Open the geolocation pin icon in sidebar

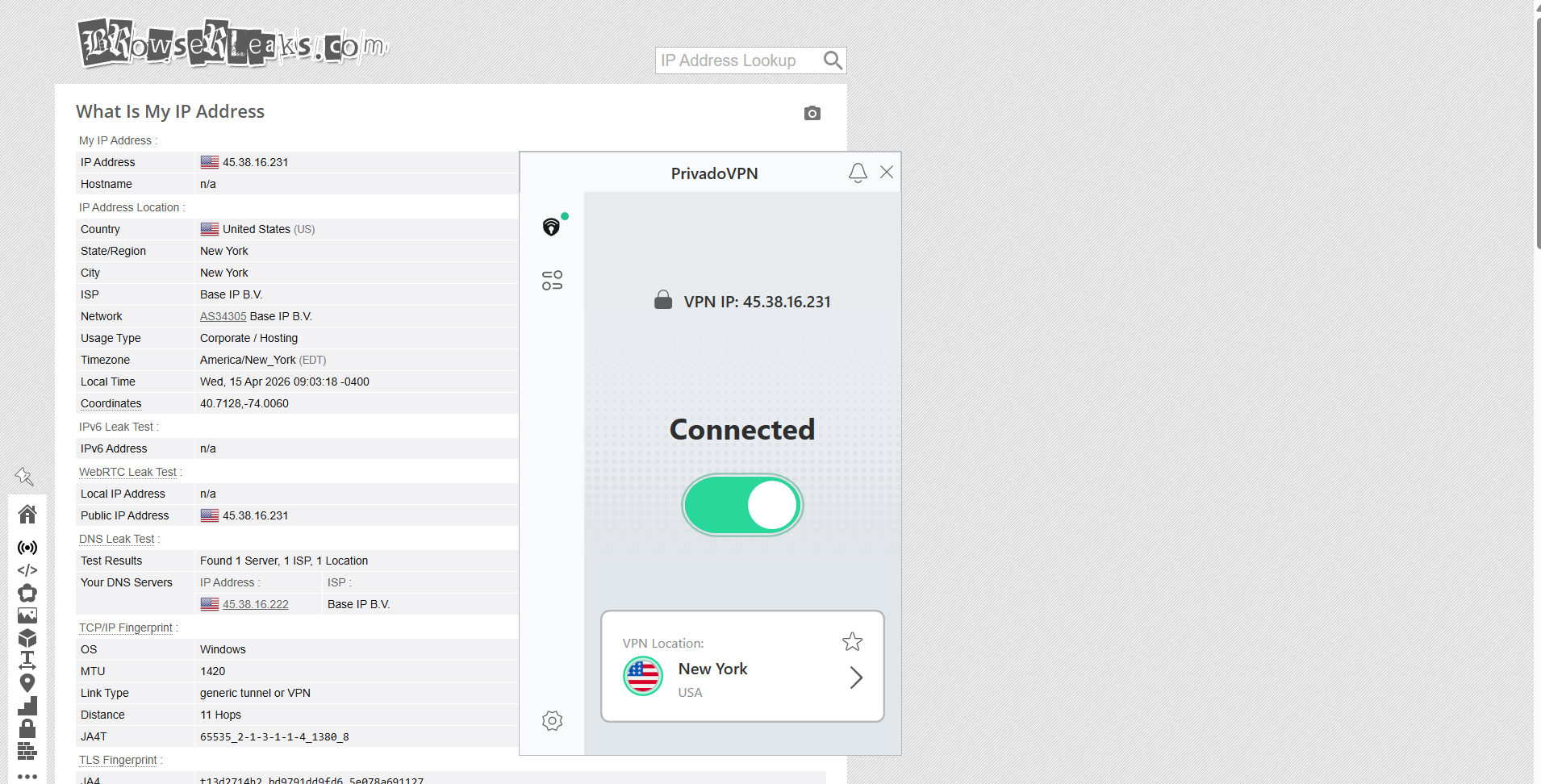click(x=27, y=683)
